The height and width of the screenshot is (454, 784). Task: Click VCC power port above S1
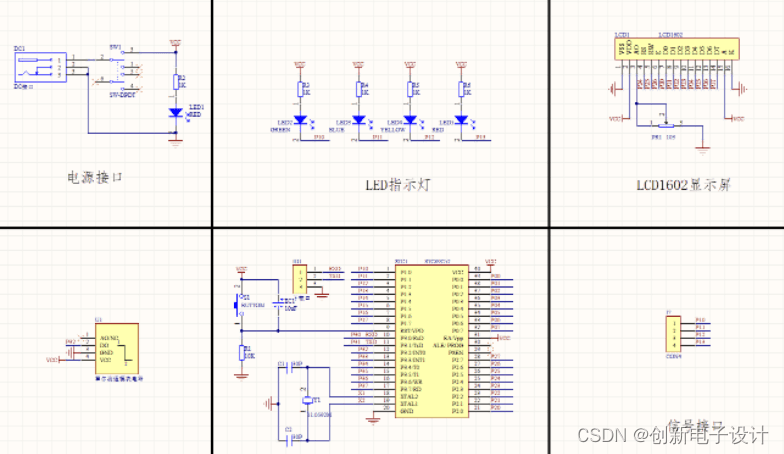pos(242,271)
